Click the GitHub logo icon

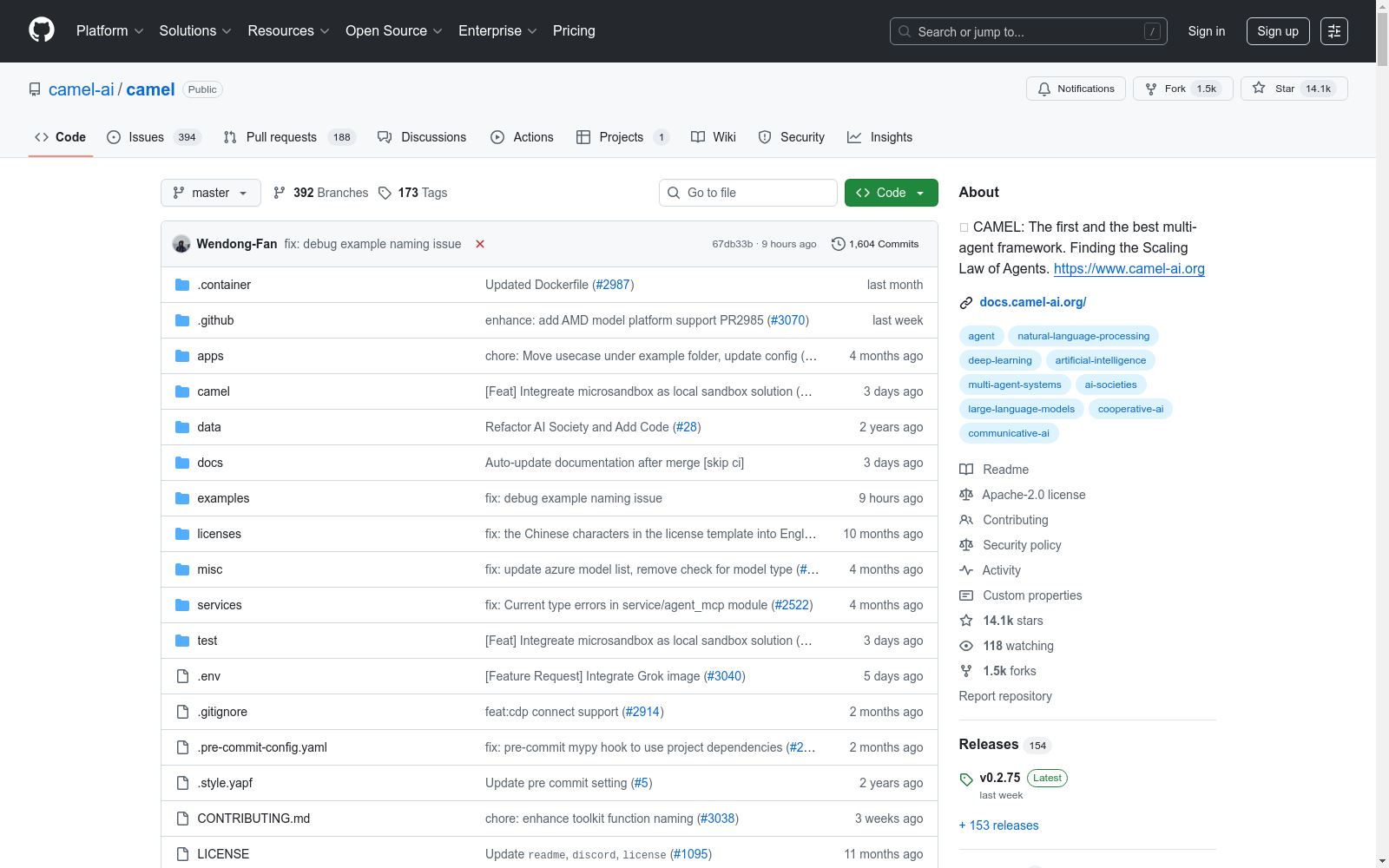pos(42,30)
